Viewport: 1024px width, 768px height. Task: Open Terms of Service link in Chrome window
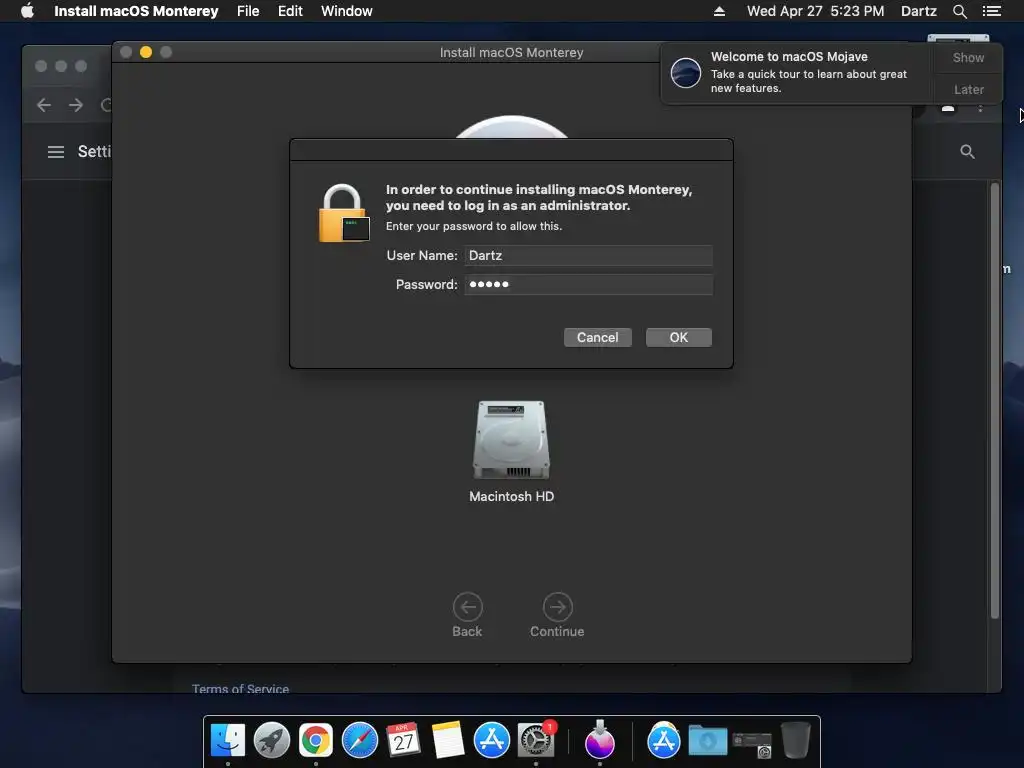[240, 688]
